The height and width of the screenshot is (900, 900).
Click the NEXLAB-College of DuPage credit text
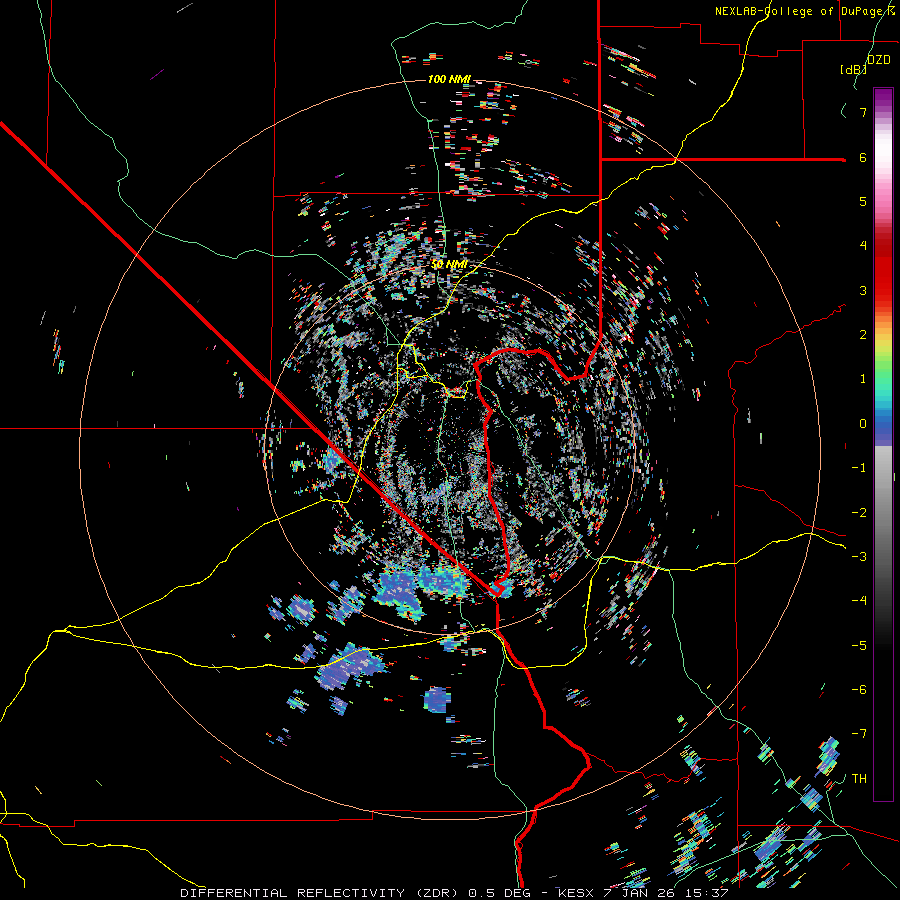pos(805,11)
